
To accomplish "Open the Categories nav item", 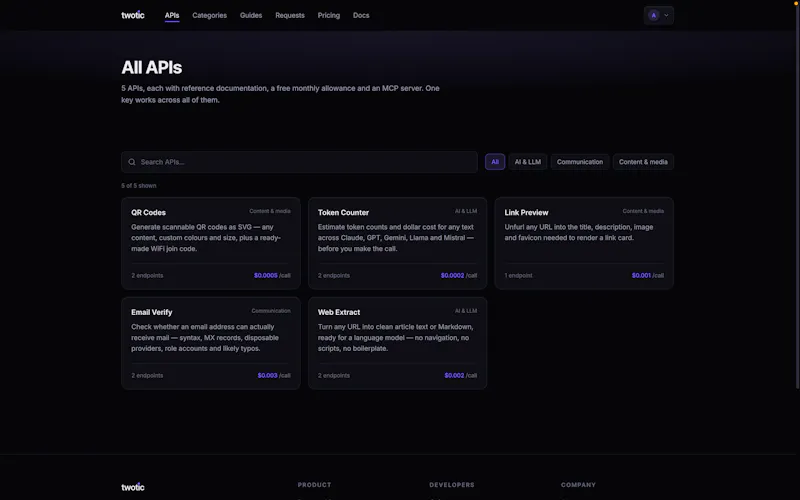I will point(209,15).
